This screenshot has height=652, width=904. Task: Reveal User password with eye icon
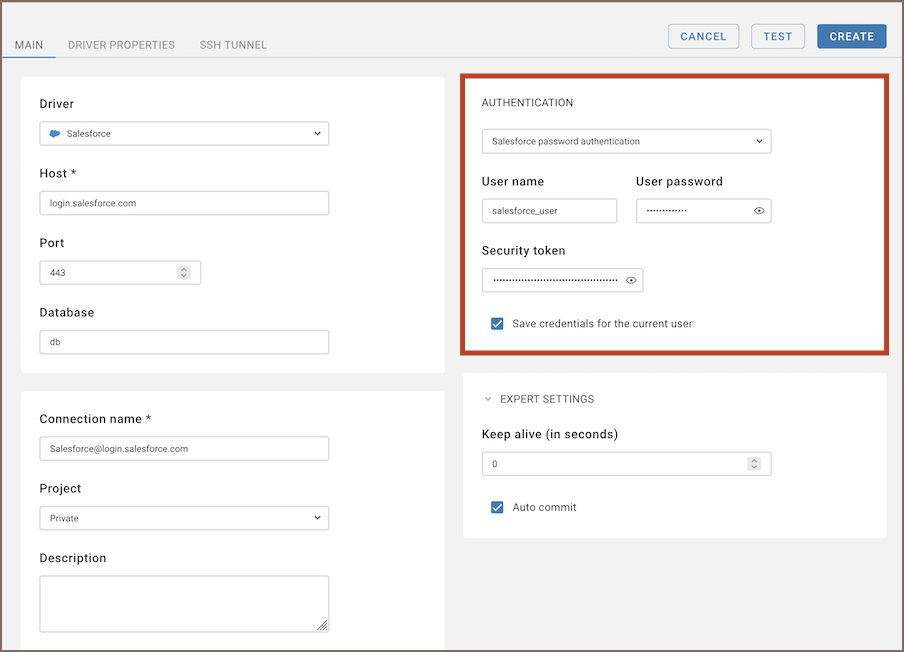759,211
